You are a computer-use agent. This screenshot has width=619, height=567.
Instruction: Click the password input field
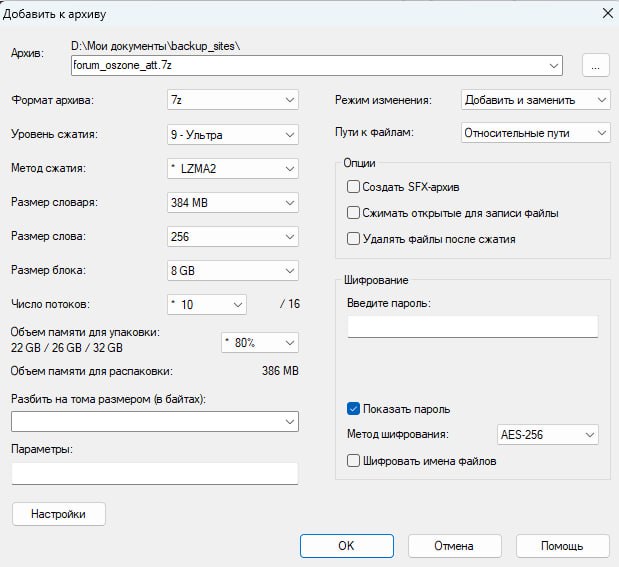[472, 327]
